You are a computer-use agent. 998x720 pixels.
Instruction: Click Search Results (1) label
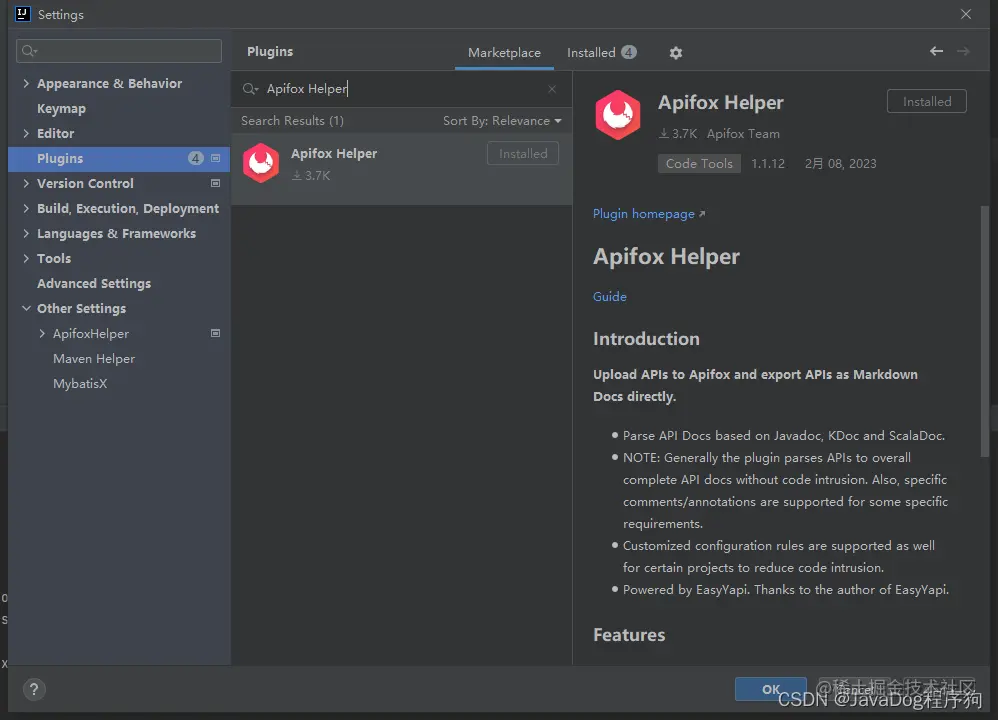click(292, 121)
